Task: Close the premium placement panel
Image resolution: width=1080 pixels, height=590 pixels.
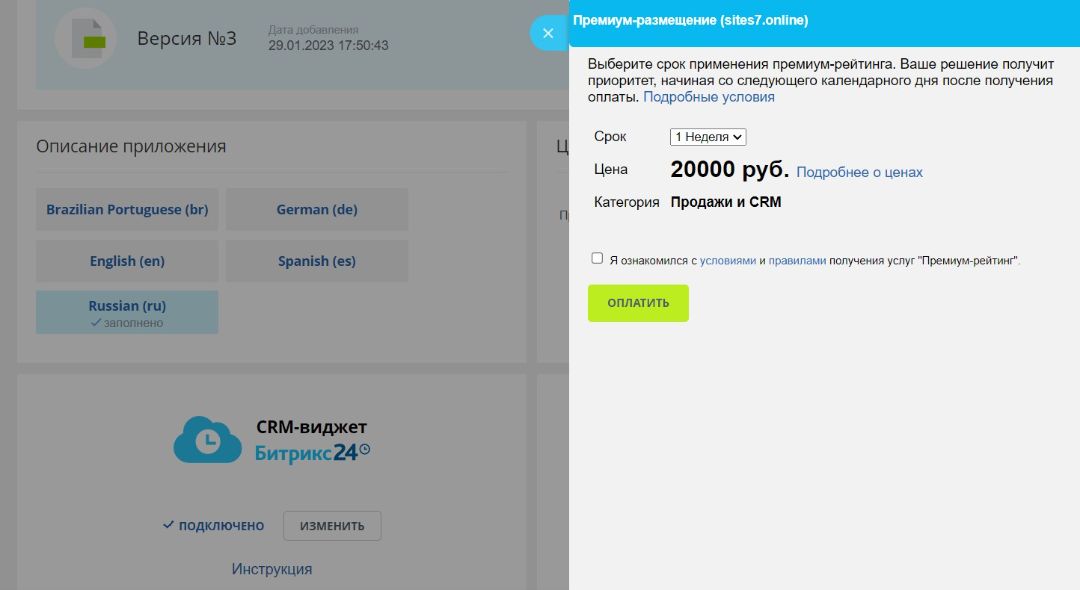Action: point(548,32)
